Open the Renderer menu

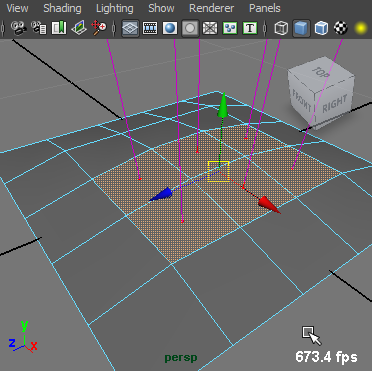point(211,8)
